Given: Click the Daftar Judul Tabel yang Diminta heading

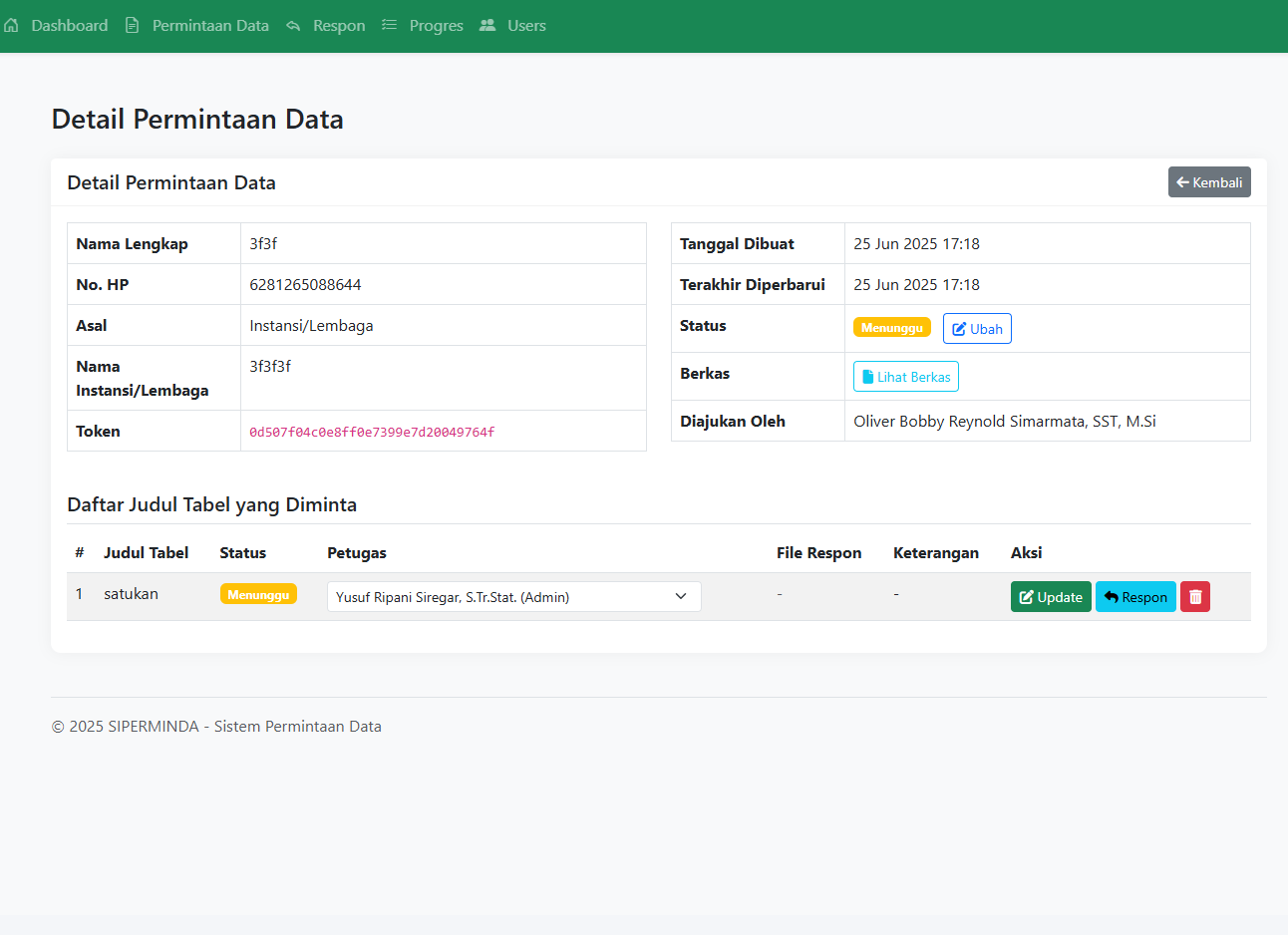Looking at the screenshot, I should click(x=212, y=504).
